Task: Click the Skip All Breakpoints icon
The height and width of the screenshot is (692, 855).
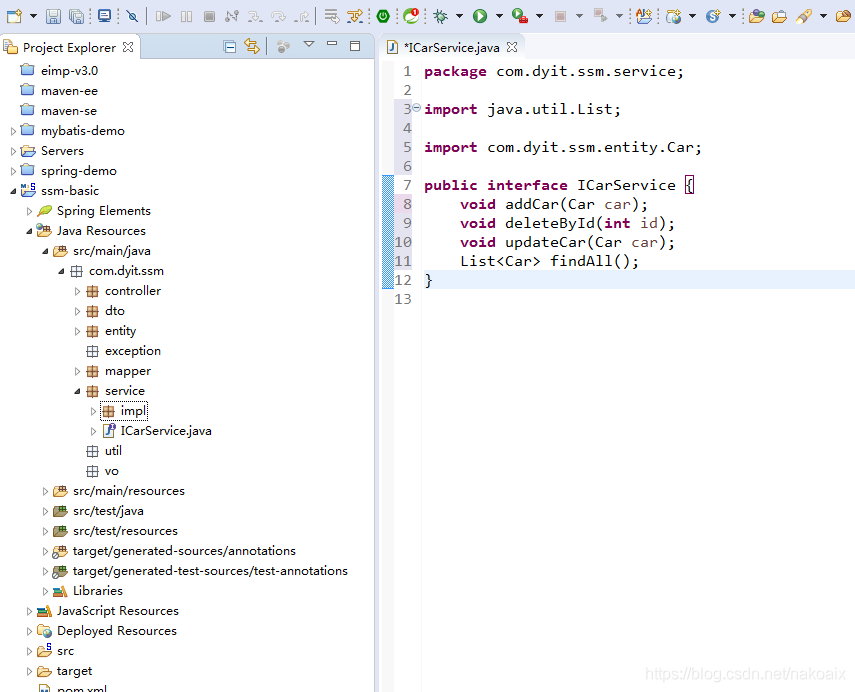Action: coord(132,16)
